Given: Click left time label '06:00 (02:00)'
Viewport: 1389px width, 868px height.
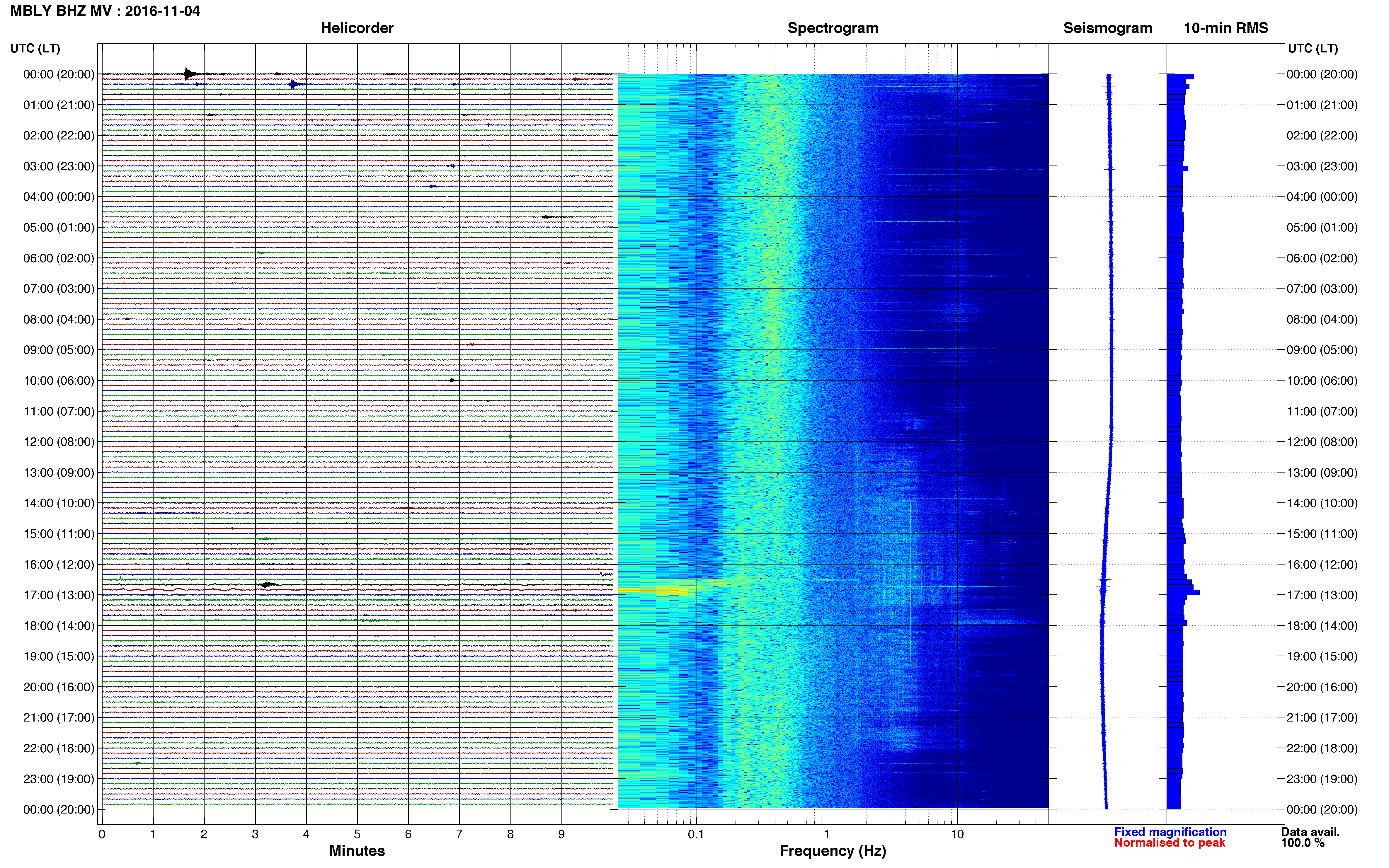Looking at the screenshot, I should tap(59, 258).
